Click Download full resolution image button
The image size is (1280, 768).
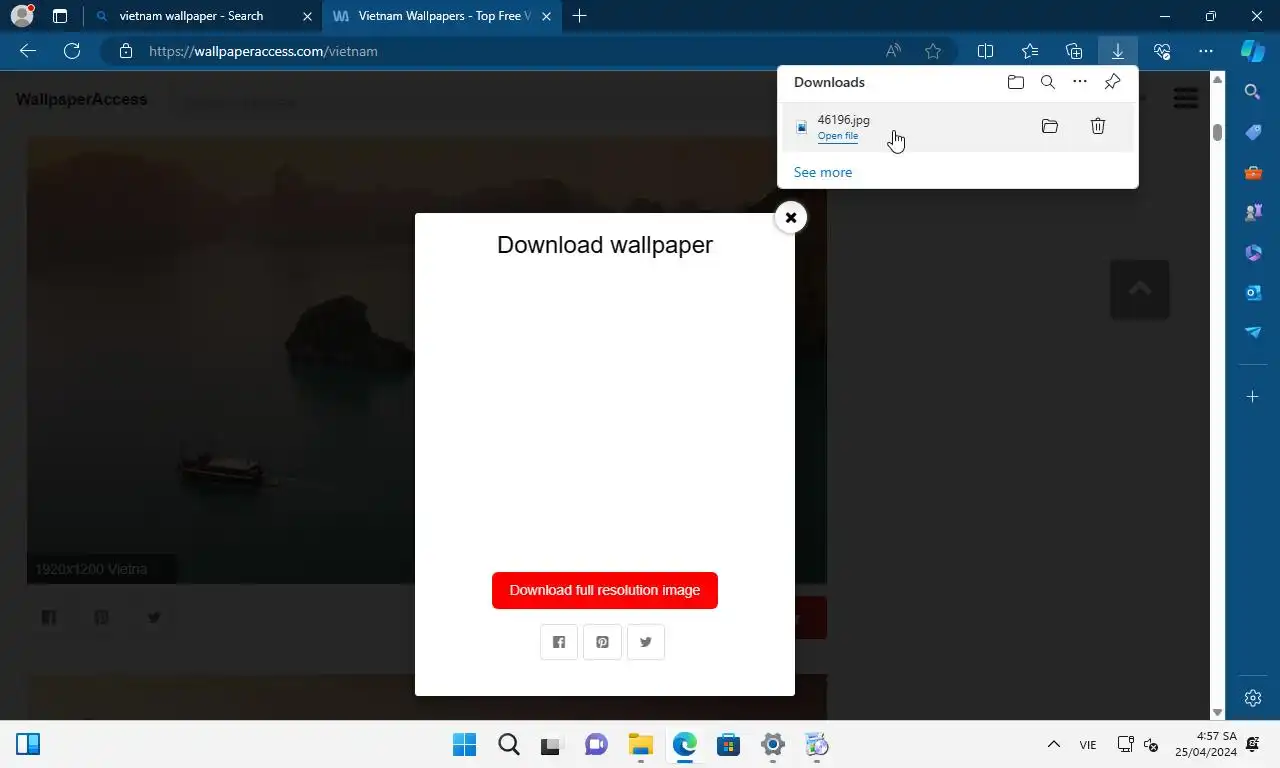[605, 590]
